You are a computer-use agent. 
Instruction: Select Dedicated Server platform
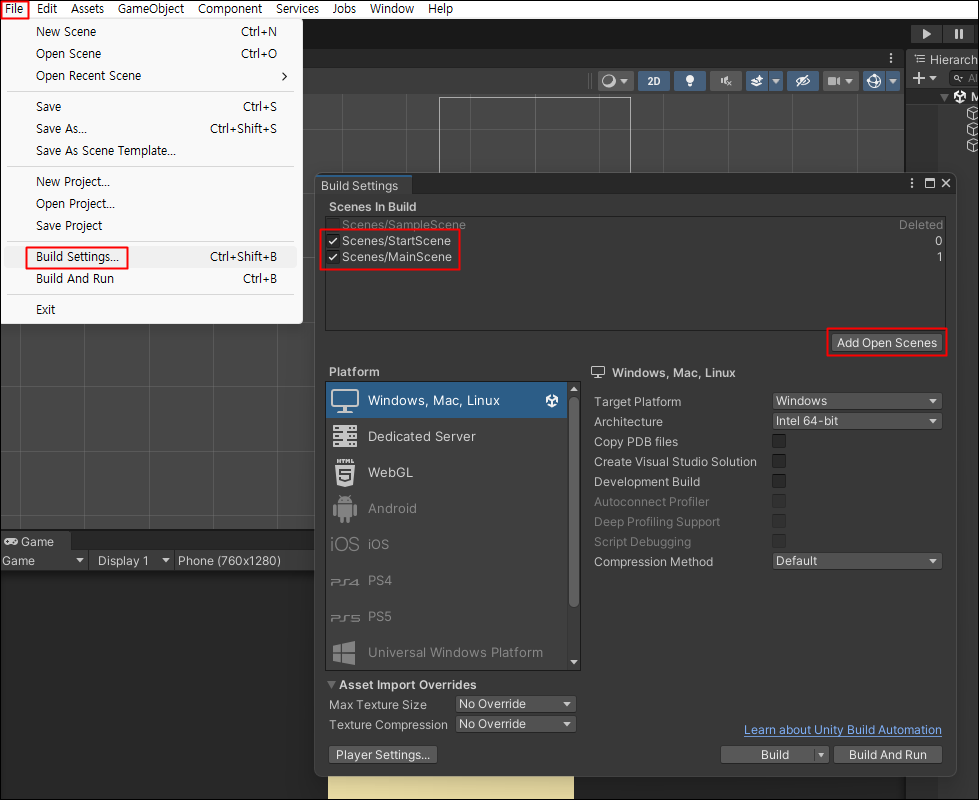446,437
